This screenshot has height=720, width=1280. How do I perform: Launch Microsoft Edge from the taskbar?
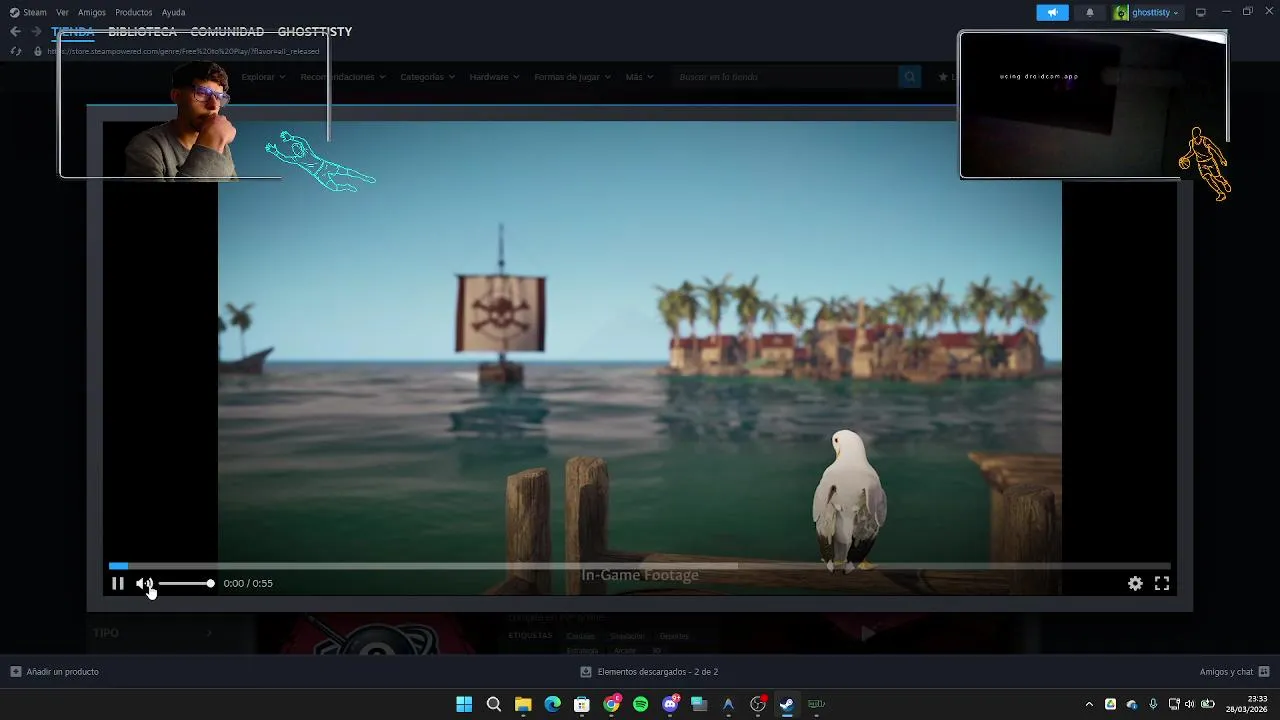[552, 704]
